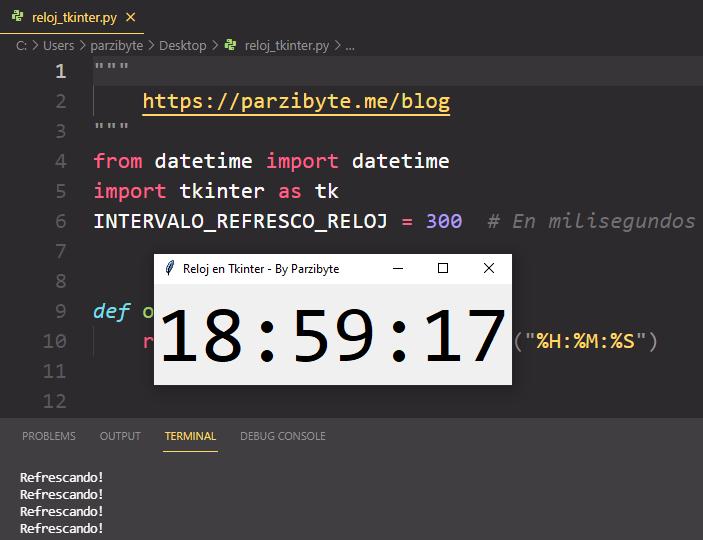Click line number 1 in gutter

tap(61, 71)
